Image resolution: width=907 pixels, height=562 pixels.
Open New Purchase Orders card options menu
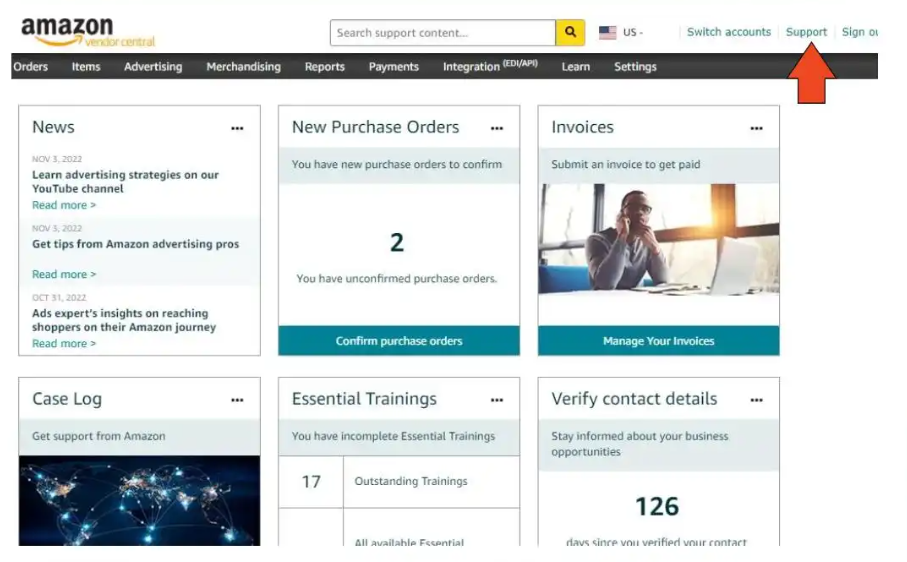click(497, 128)
